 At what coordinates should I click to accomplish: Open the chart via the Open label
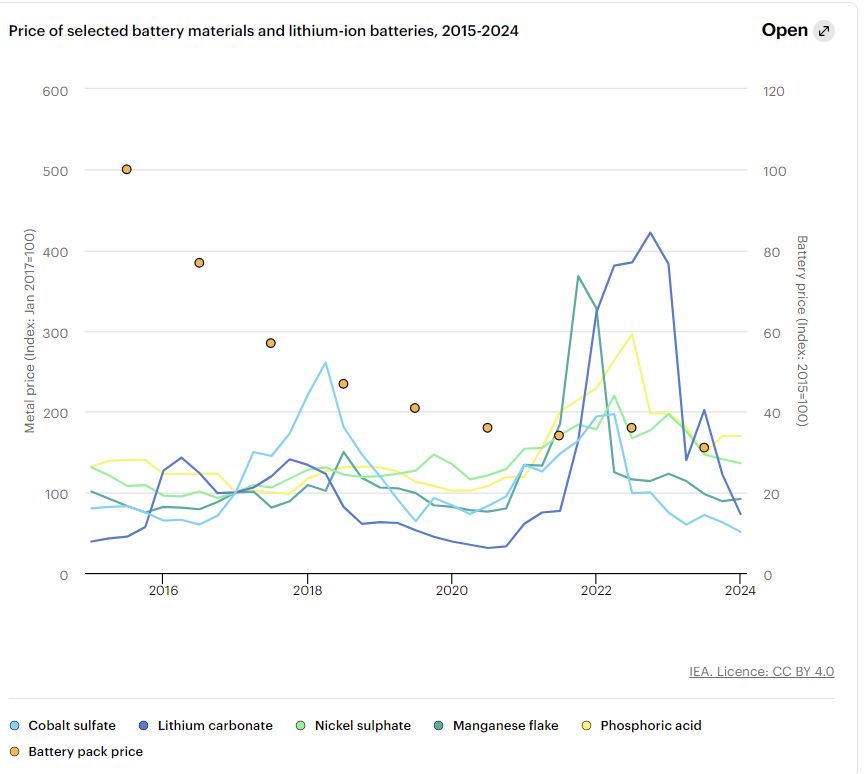tap(784, 30)
